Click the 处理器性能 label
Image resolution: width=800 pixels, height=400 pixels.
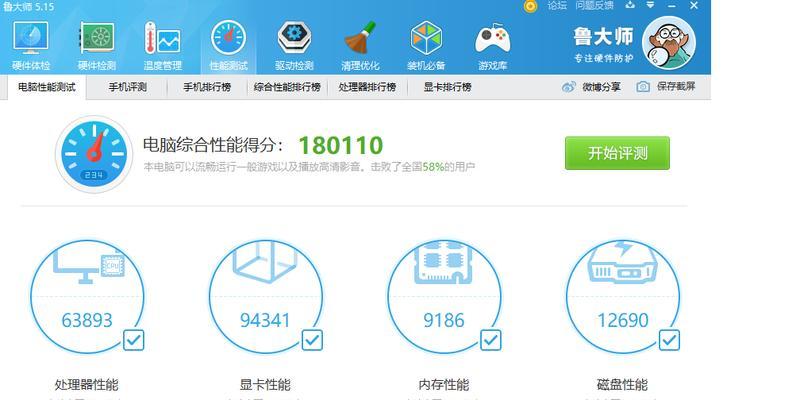tap(86, 384)
